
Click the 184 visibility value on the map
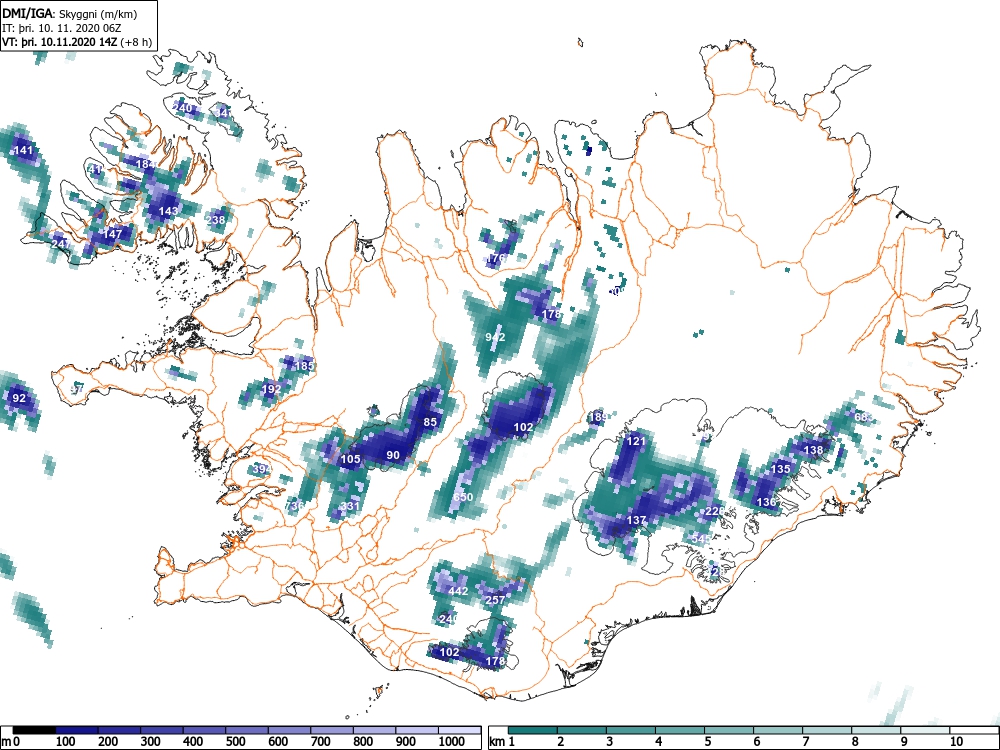[146, 165]
